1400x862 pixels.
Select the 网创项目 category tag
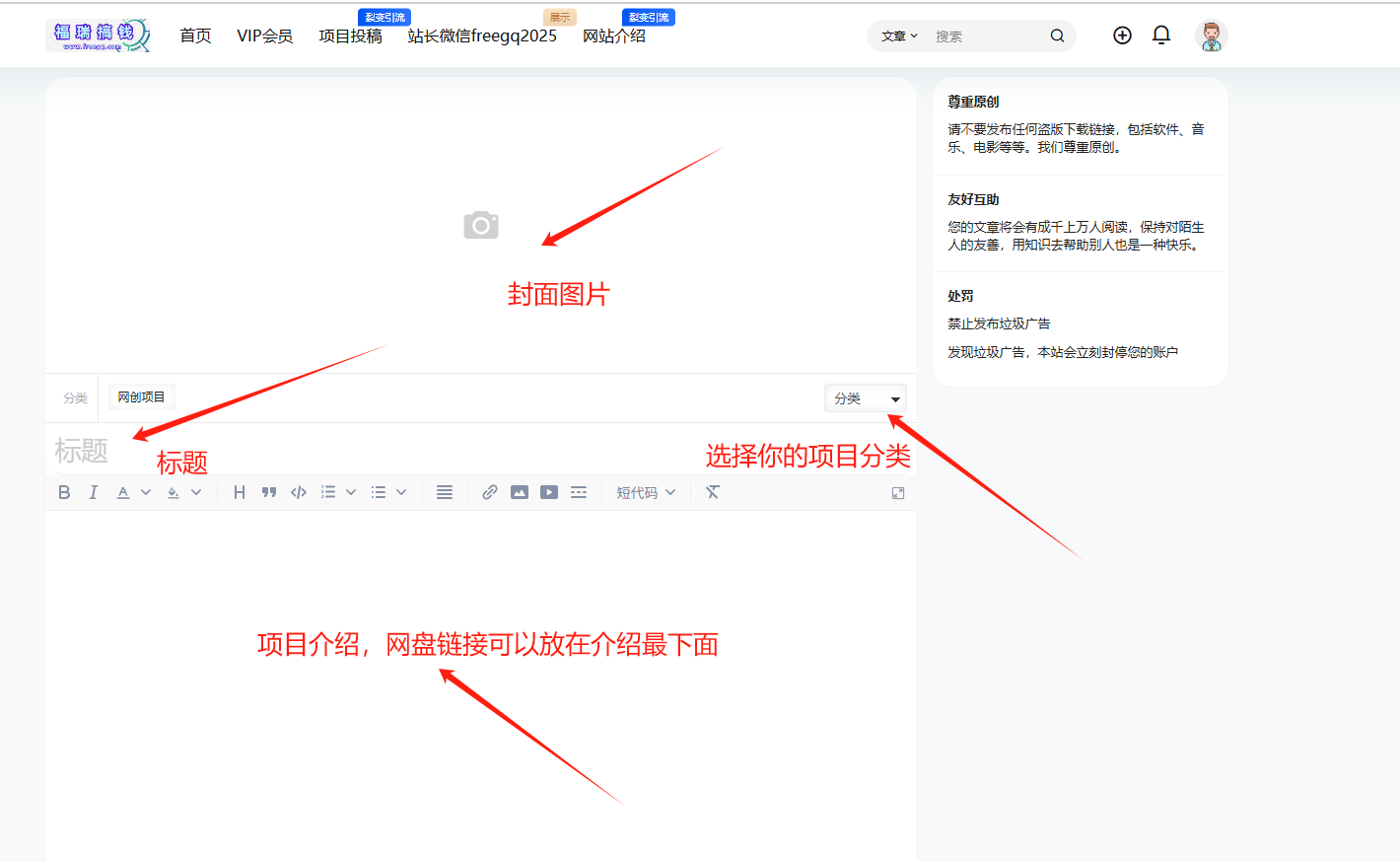coord(142,396)
